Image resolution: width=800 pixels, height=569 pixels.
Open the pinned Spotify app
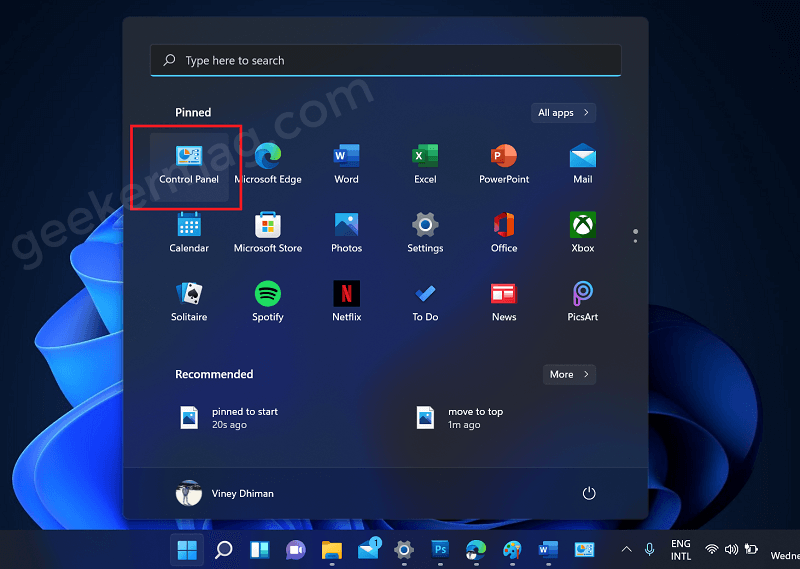[x=268, y=302]
